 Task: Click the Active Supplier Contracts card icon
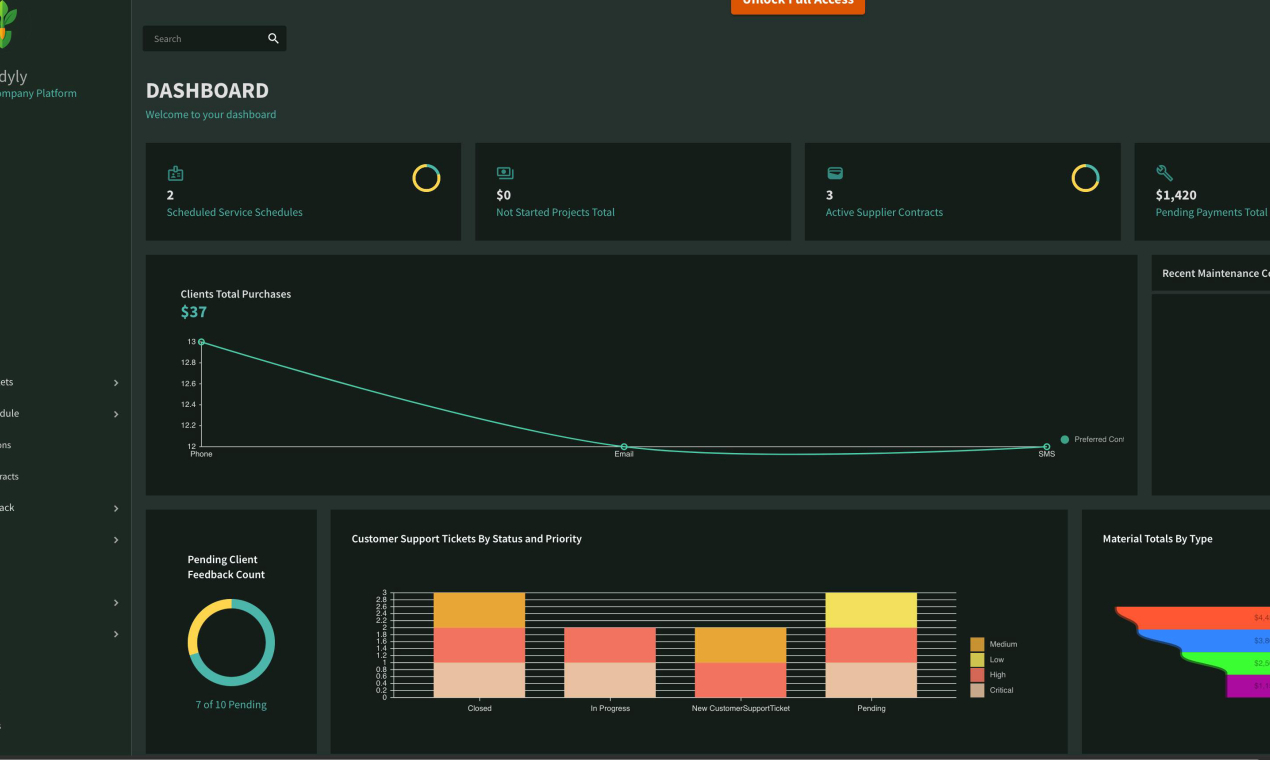(x=834, y=174)
